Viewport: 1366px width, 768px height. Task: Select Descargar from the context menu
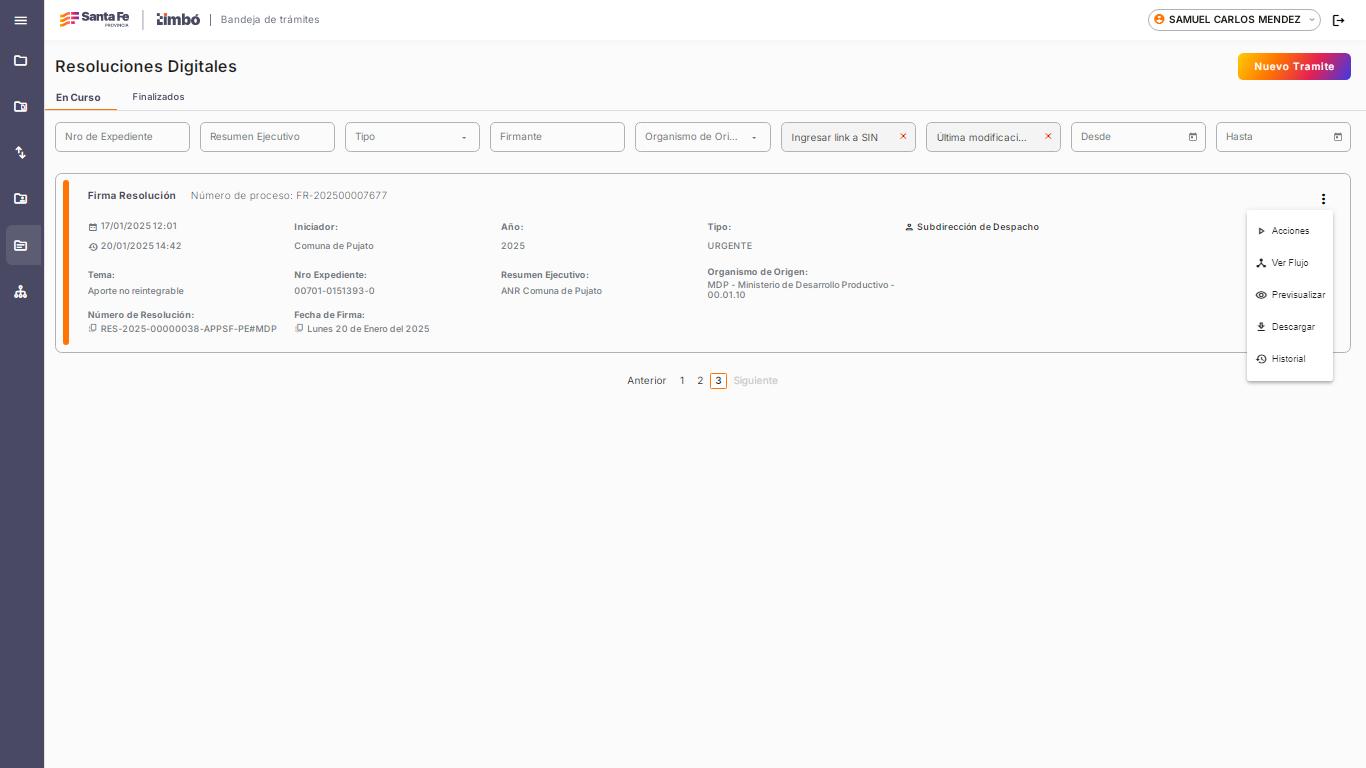(x=1292, y=327)
